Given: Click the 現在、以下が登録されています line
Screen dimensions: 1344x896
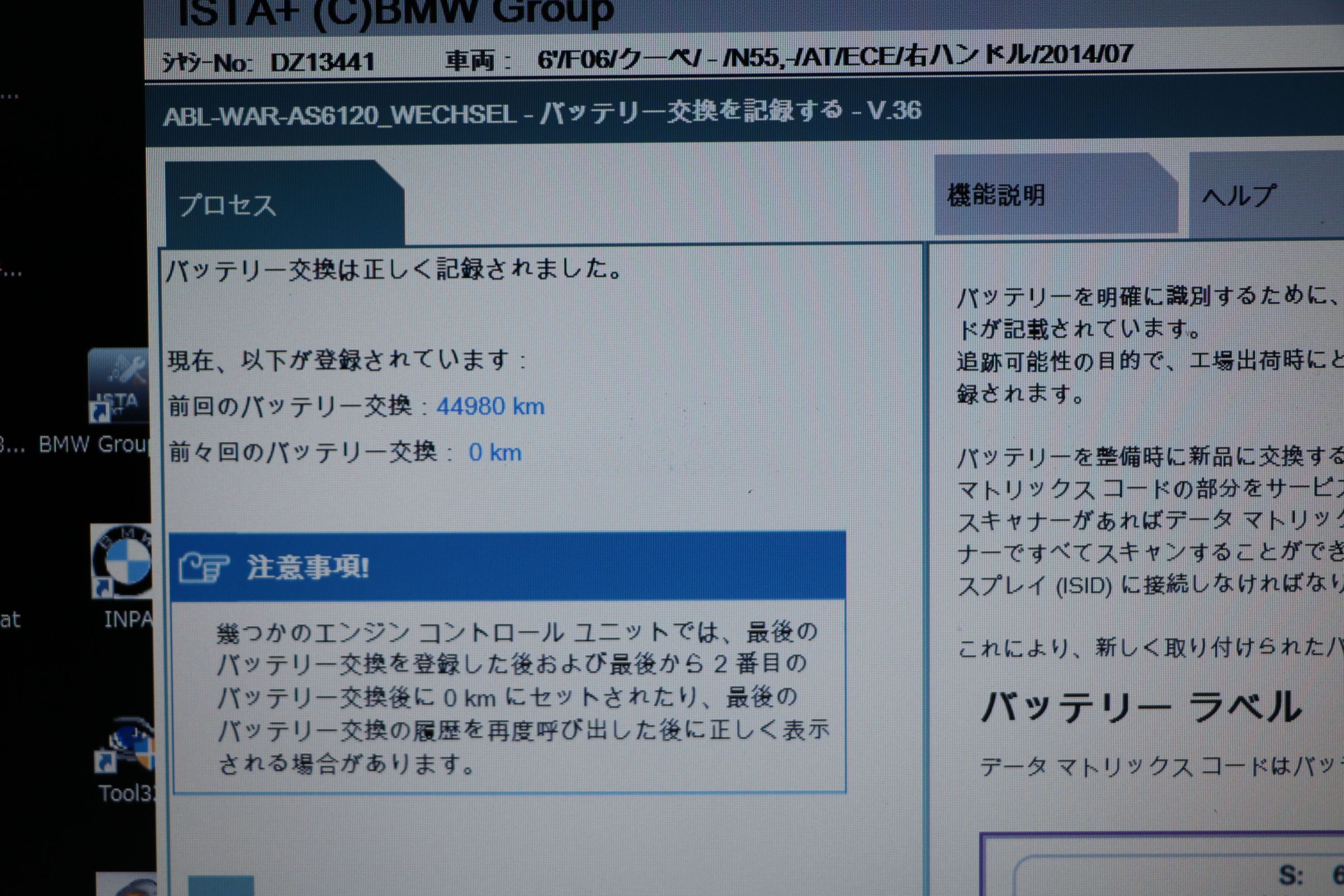Looking at the screenshot, I should pos(346,360).
